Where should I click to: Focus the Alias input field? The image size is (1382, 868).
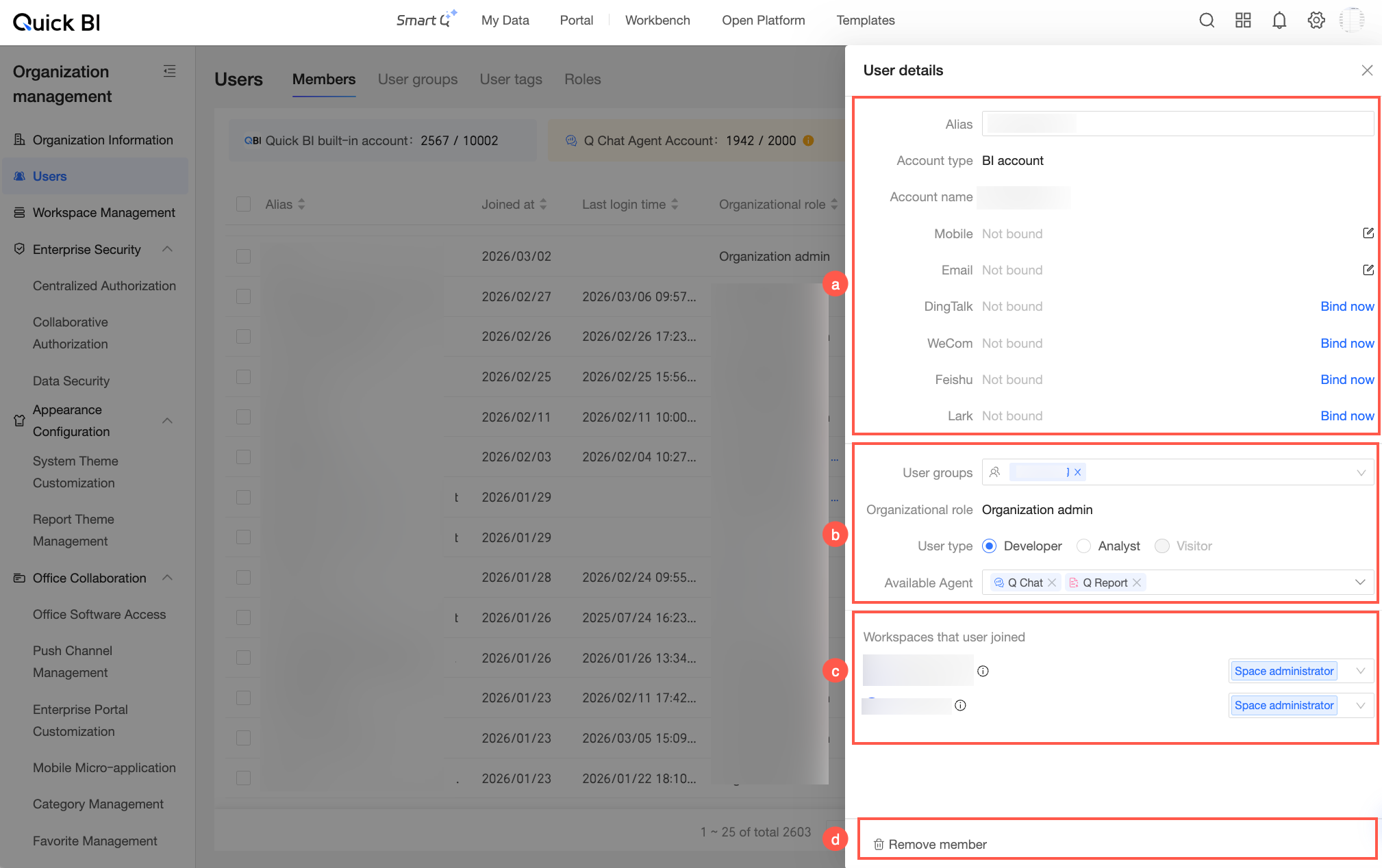pos(1178,124)
